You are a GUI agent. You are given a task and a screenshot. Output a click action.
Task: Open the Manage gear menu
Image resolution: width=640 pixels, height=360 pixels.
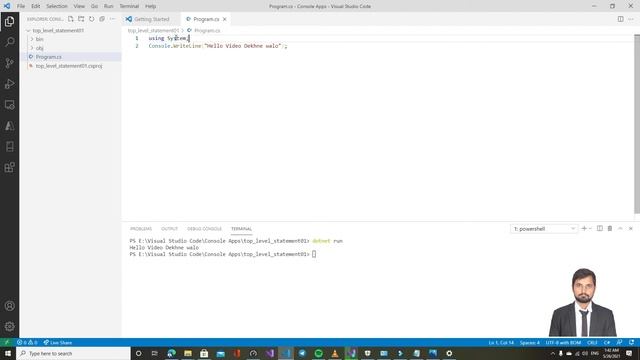tap(9, 326)
